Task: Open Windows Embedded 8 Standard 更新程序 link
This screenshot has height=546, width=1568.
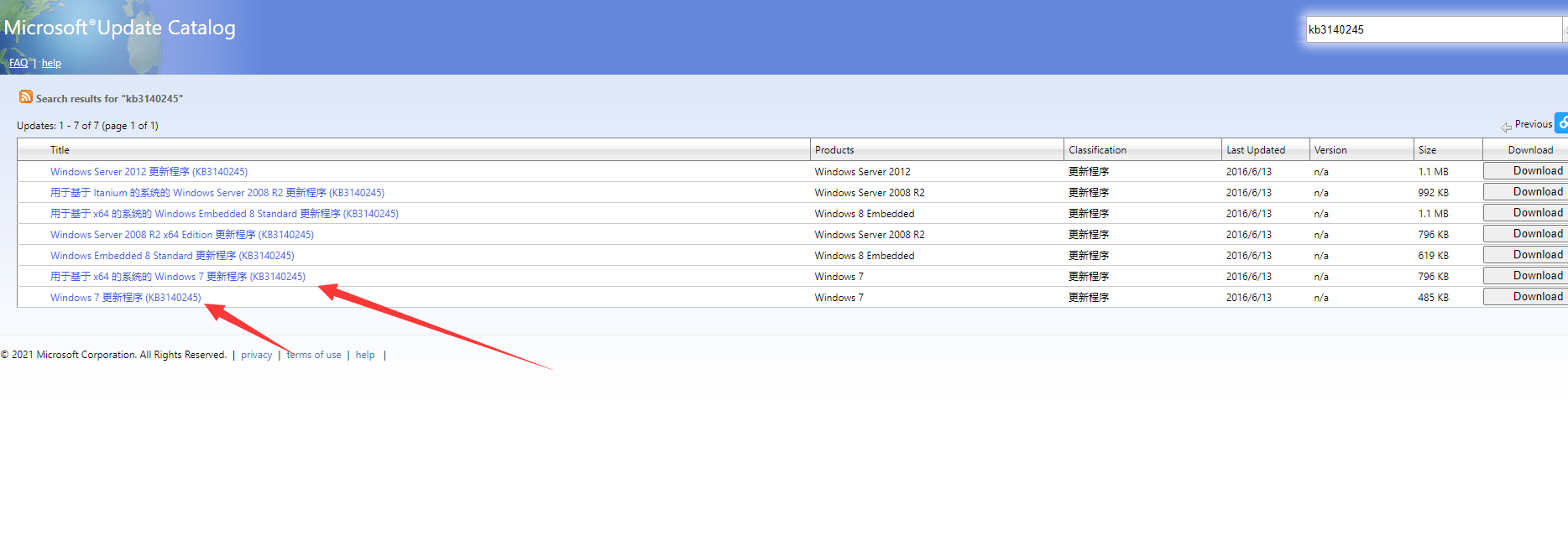Action: [172, 256]
